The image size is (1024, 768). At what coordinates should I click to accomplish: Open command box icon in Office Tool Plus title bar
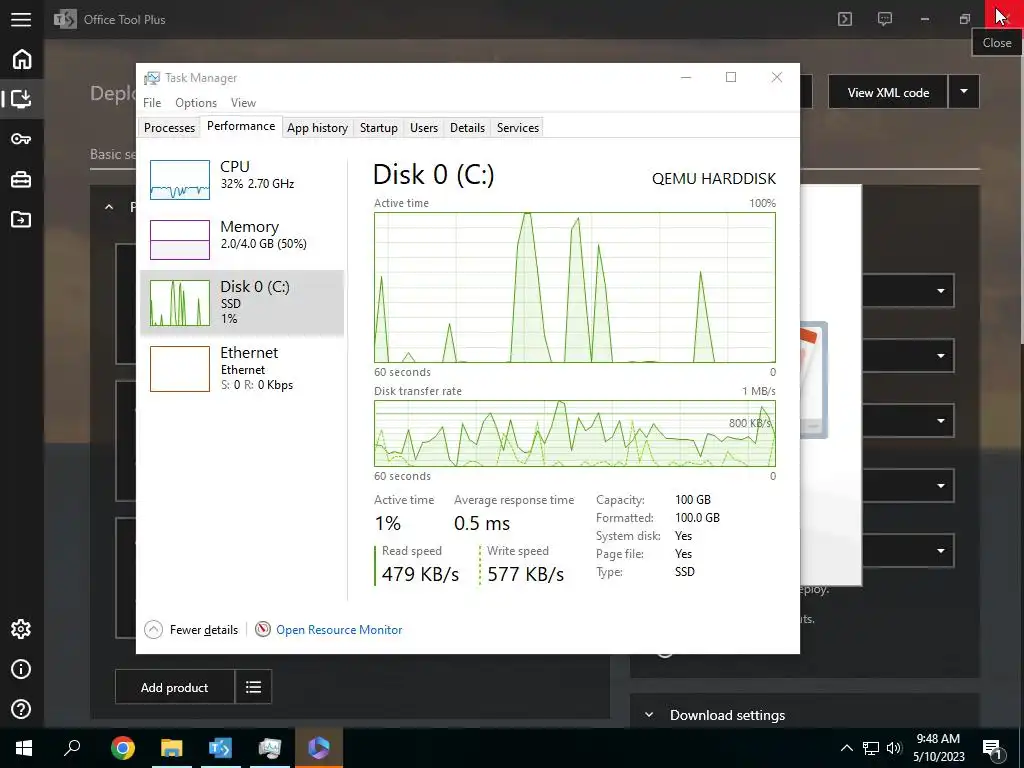pyautogui.click(x=845, y=19)
